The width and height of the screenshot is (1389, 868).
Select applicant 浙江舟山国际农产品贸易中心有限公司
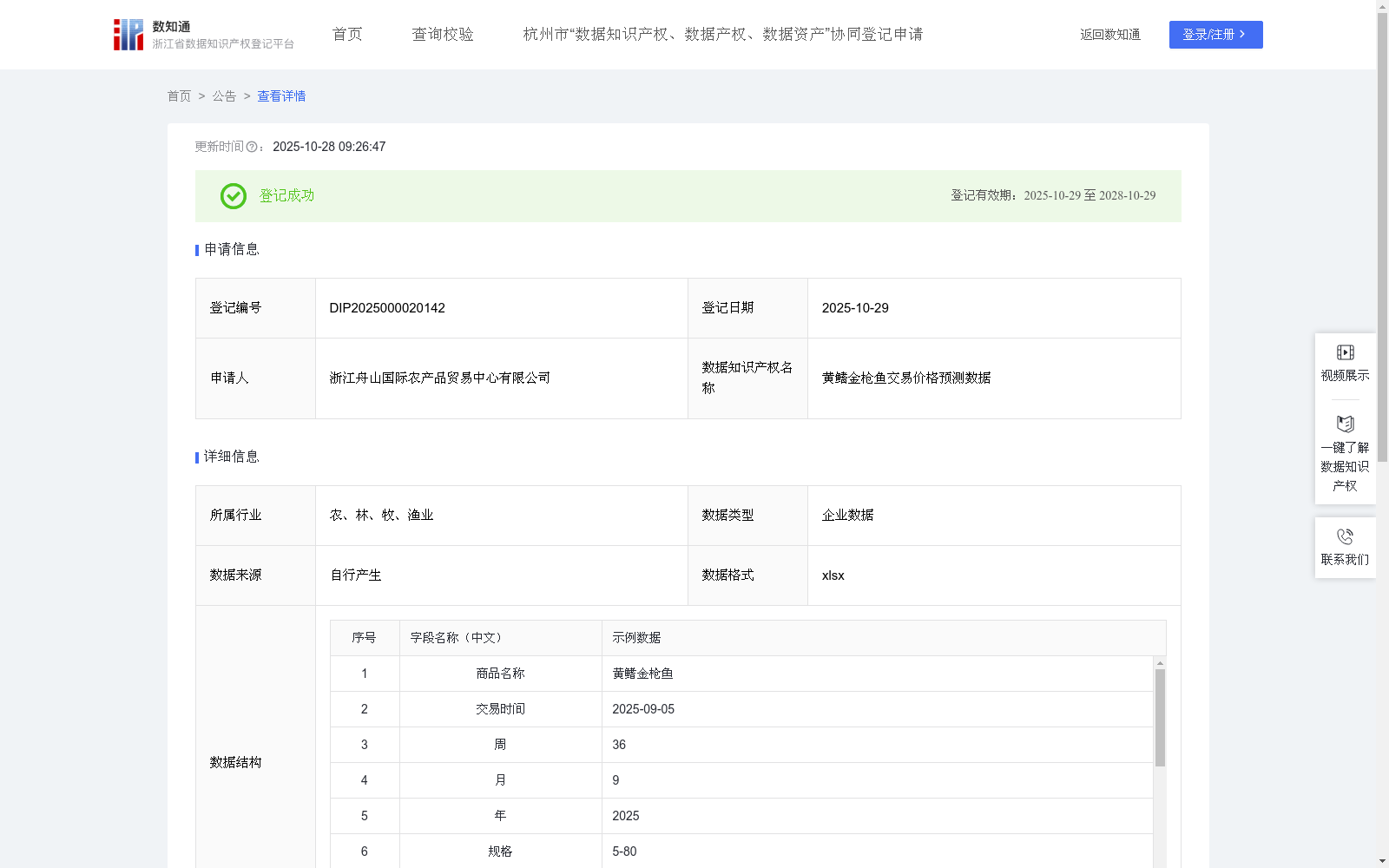tap(440, 378)
